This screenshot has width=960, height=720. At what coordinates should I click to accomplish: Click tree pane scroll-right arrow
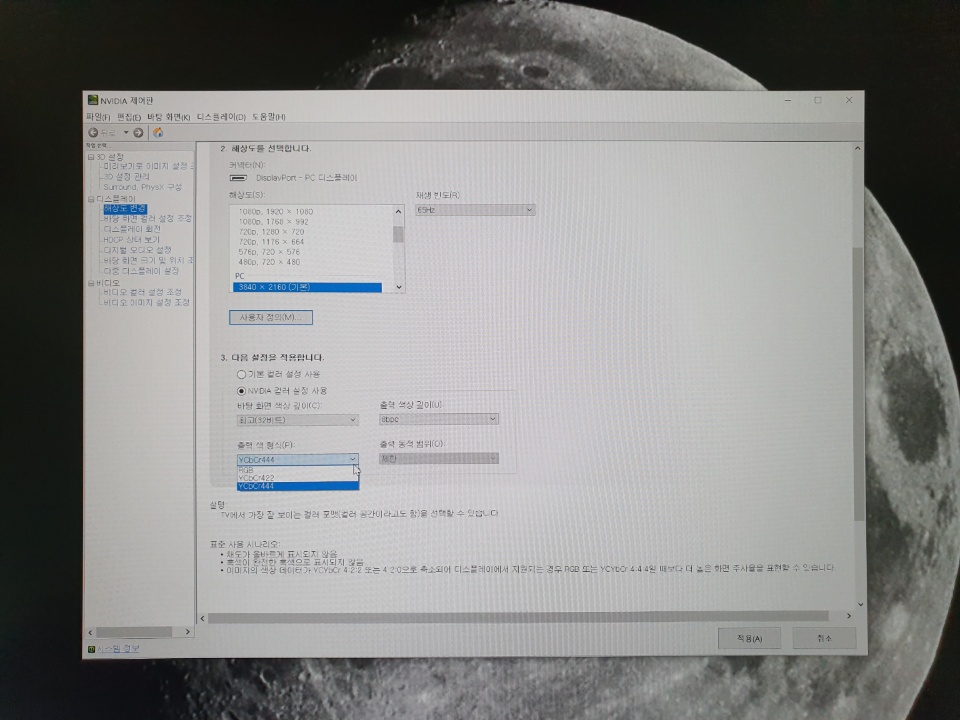point(187,631)
